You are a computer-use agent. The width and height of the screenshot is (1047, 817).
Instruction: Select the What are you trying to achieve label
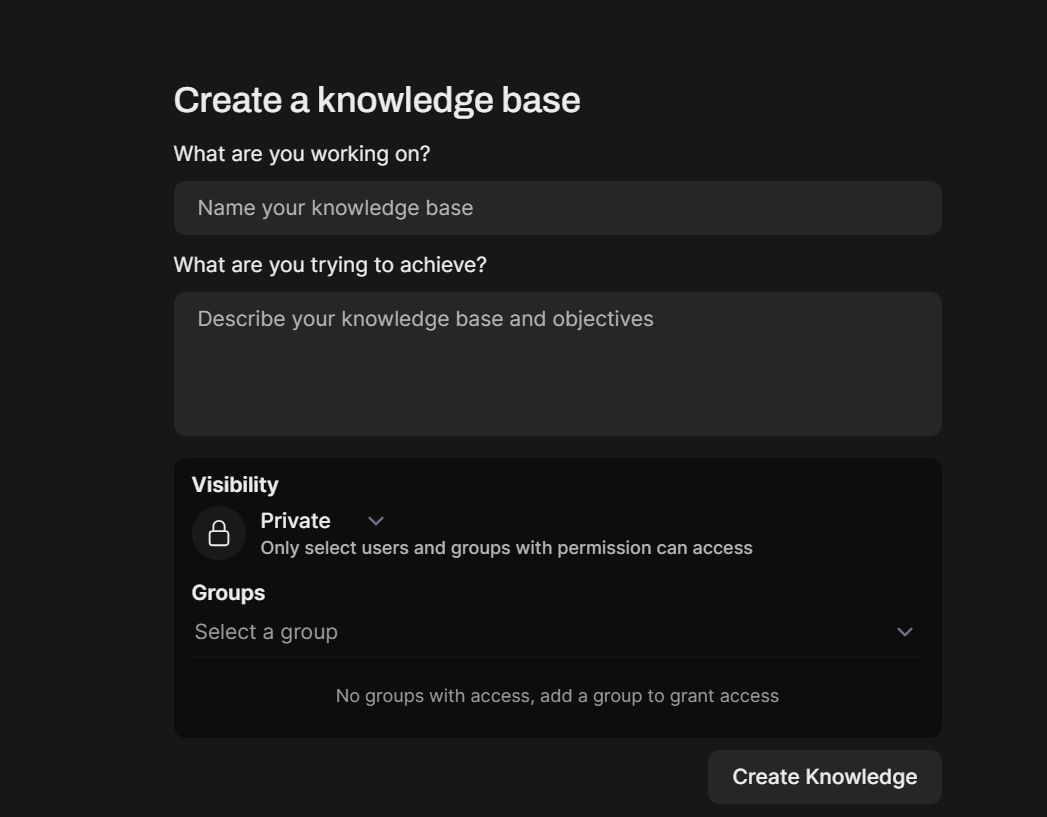(330, 265)
